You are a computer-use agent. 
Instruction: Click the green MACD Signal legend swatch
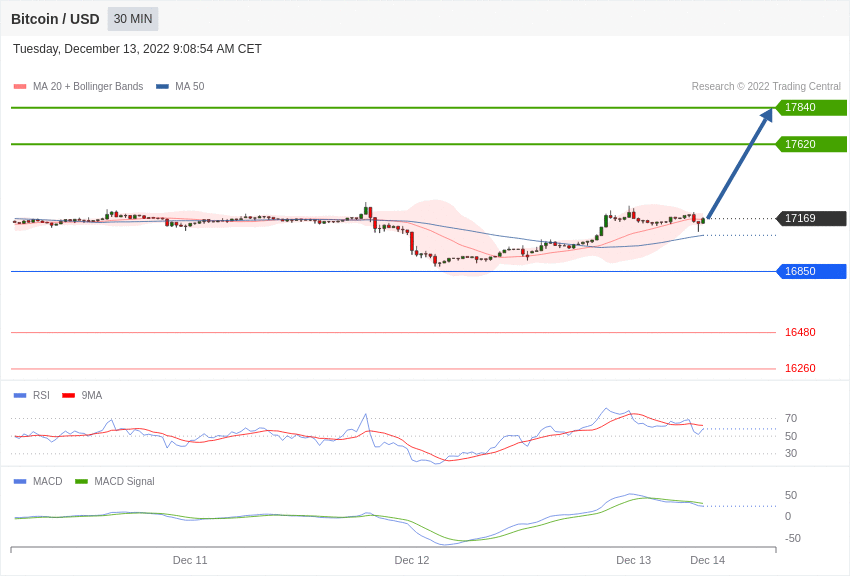pos(81,481)
